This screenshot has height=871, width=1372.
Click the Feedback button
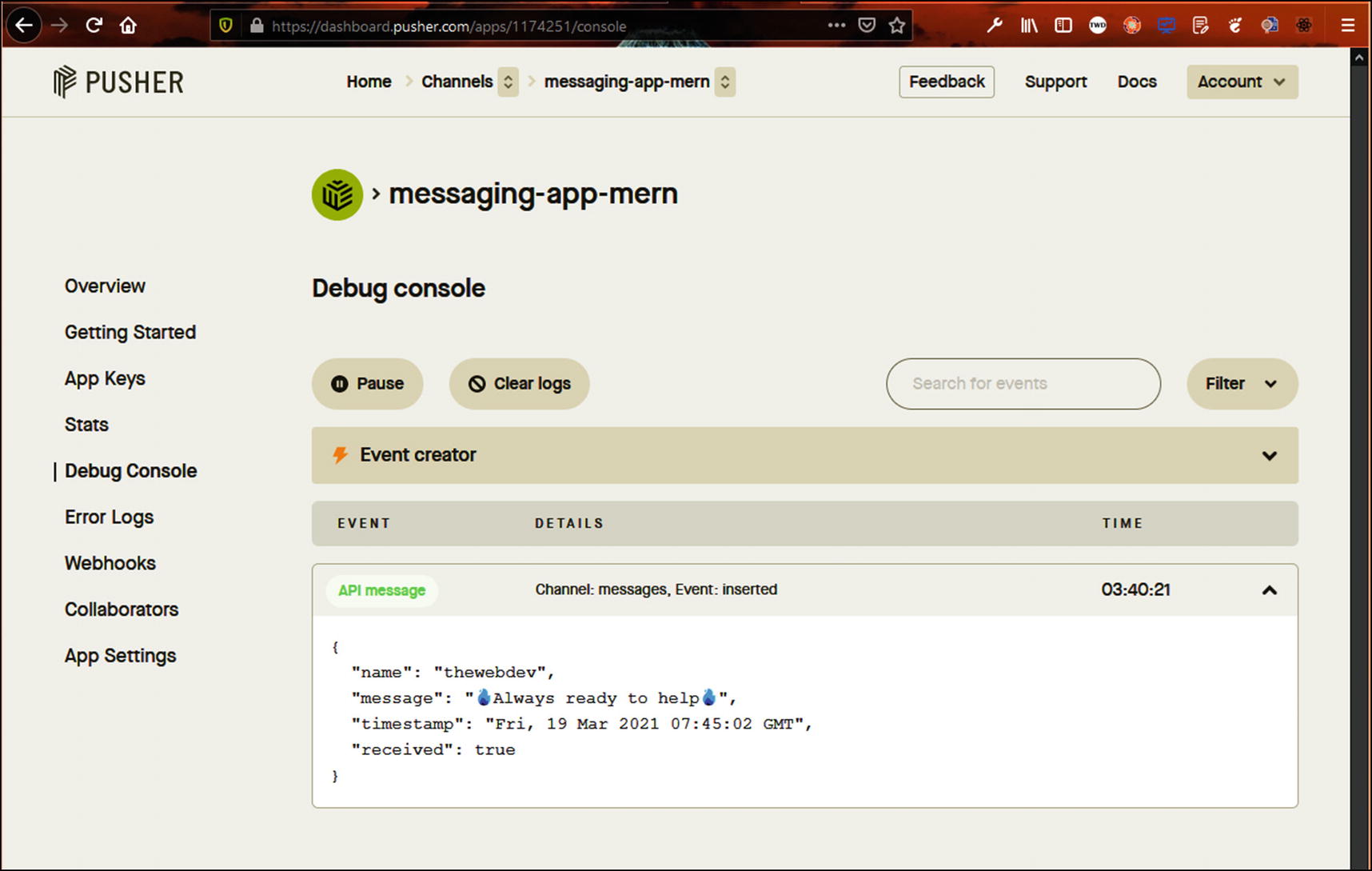tap(946, 82)
